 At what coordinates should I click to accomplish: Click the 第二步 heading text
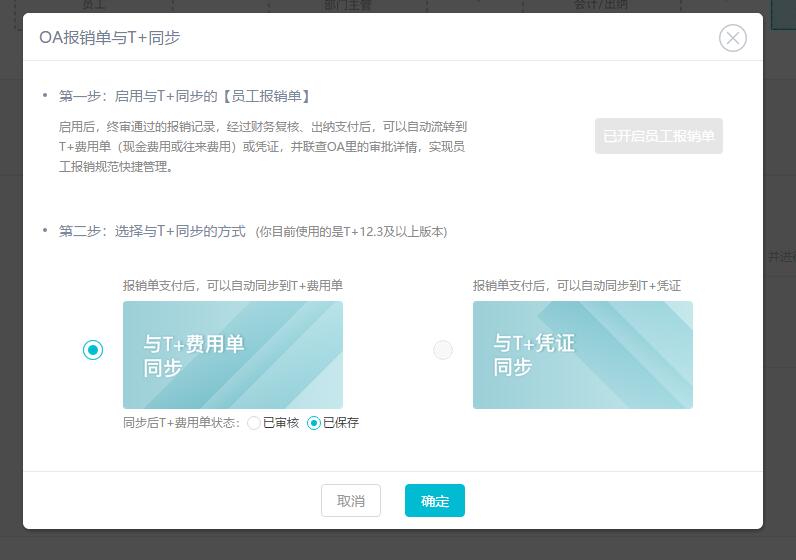[152, 232]
